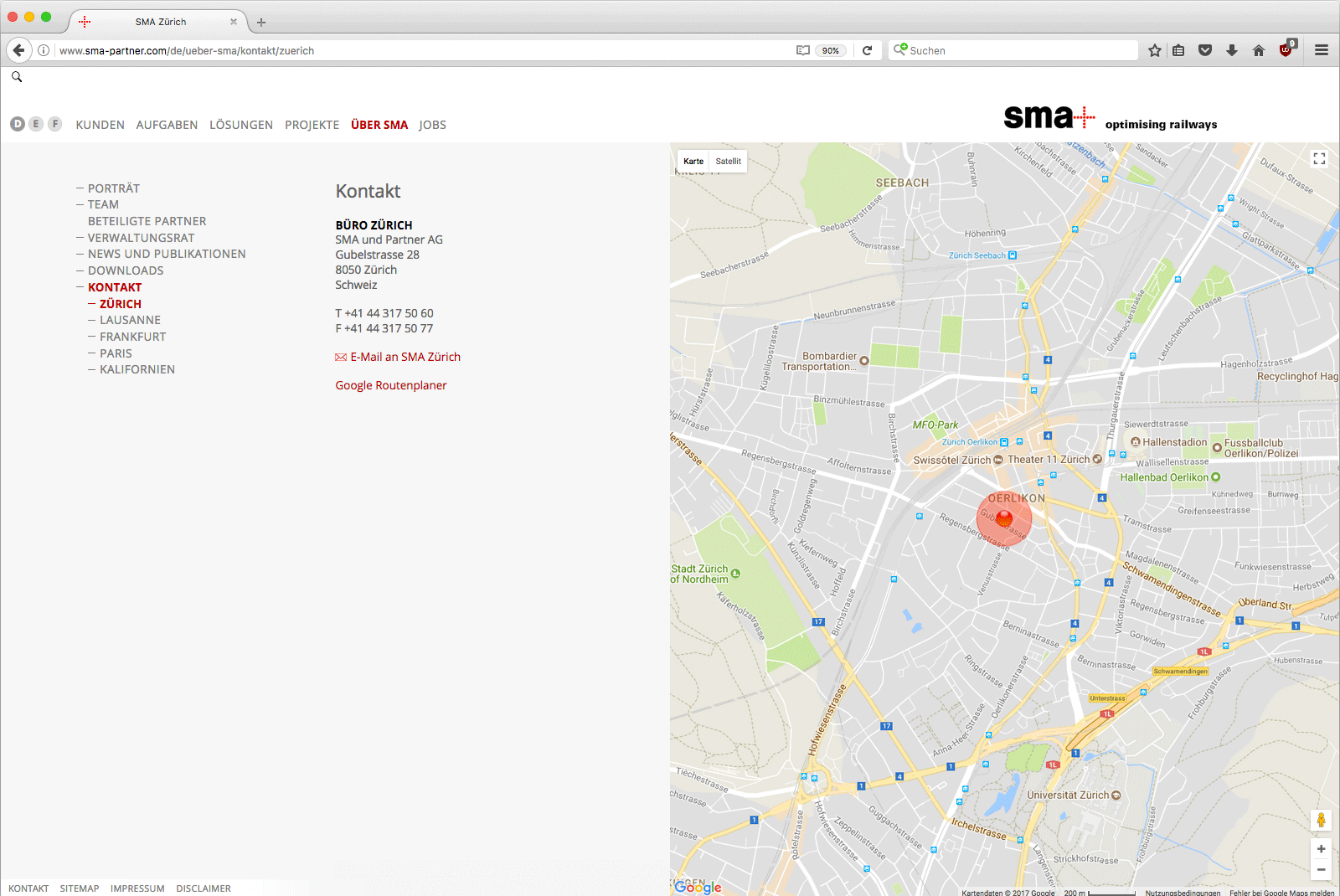1340x896 pixels.
Task: Zoom out the map with minus button
Action: 1321,870
